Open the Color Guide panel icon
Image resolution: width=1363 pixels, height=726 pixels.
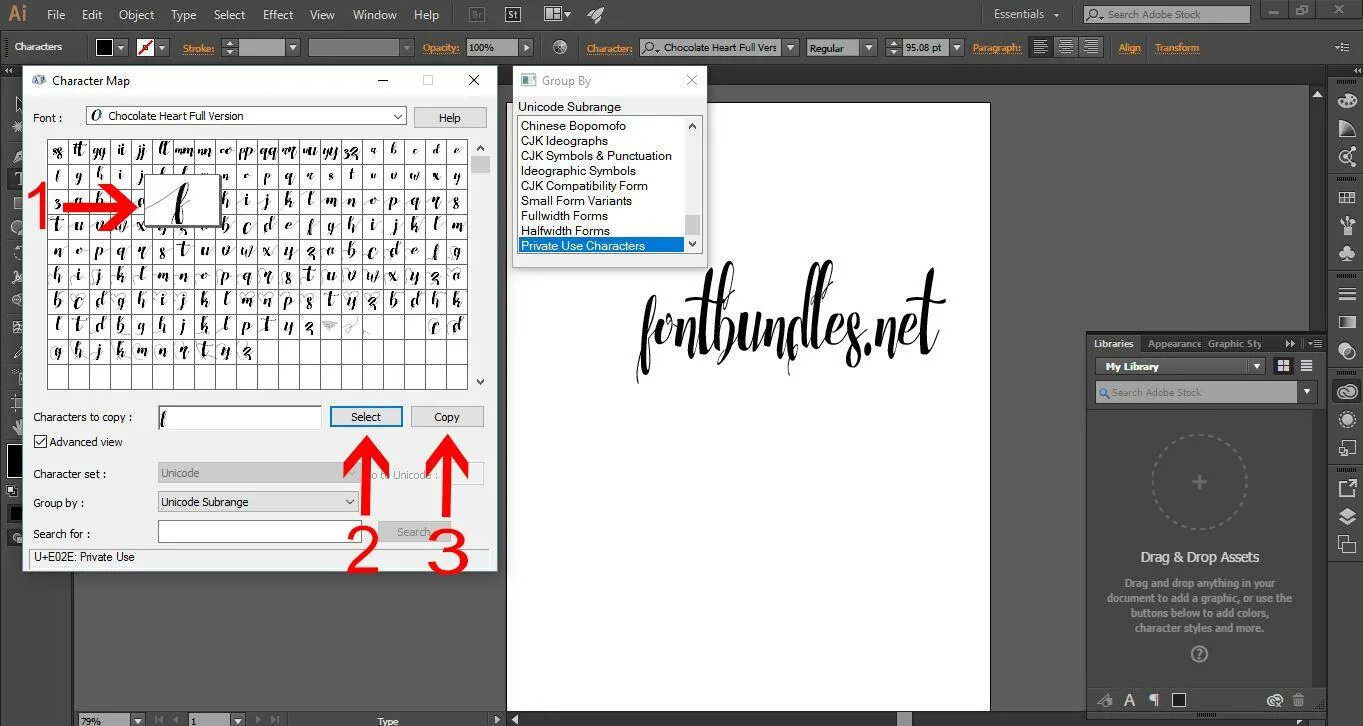pyautogui.click(x=1347, y=129)
